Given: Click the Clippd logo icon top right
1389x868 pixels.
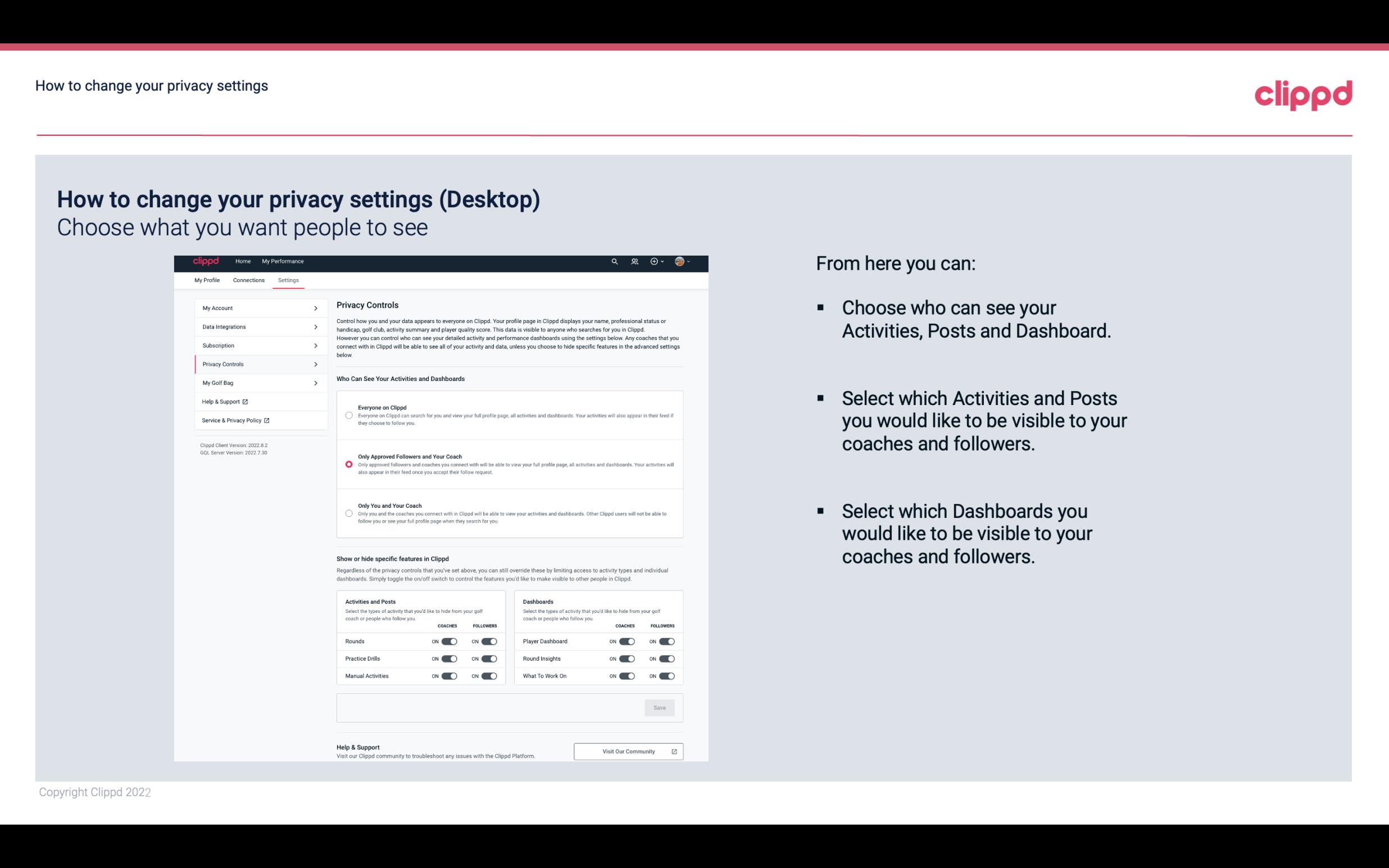Looking at the screenshot, I should [1304, 94].
